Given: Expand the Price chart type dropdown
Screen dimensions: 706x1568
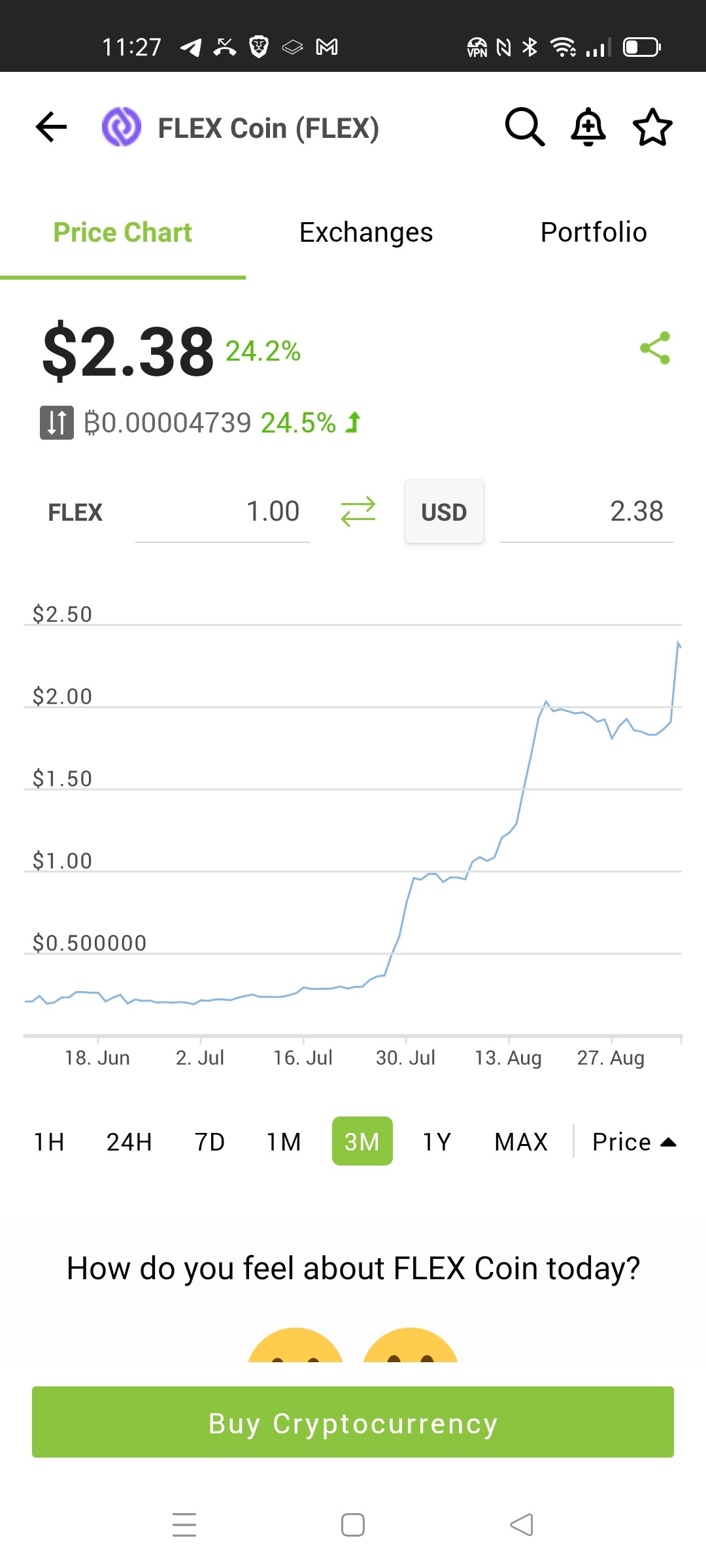Looking at the screenshot, I should point(633,1142).
